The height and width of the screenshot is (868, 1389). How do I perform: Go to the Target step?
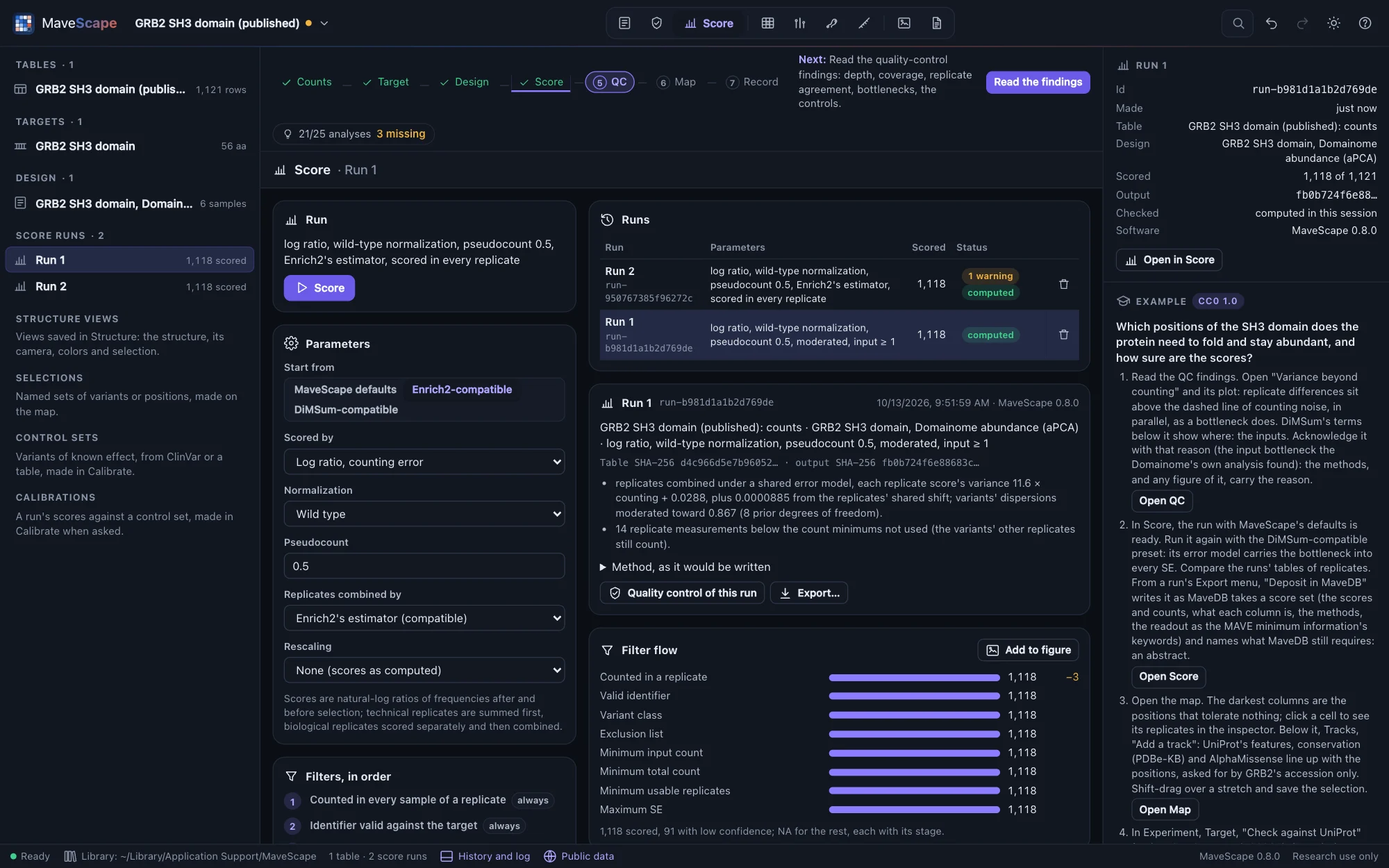385,82
